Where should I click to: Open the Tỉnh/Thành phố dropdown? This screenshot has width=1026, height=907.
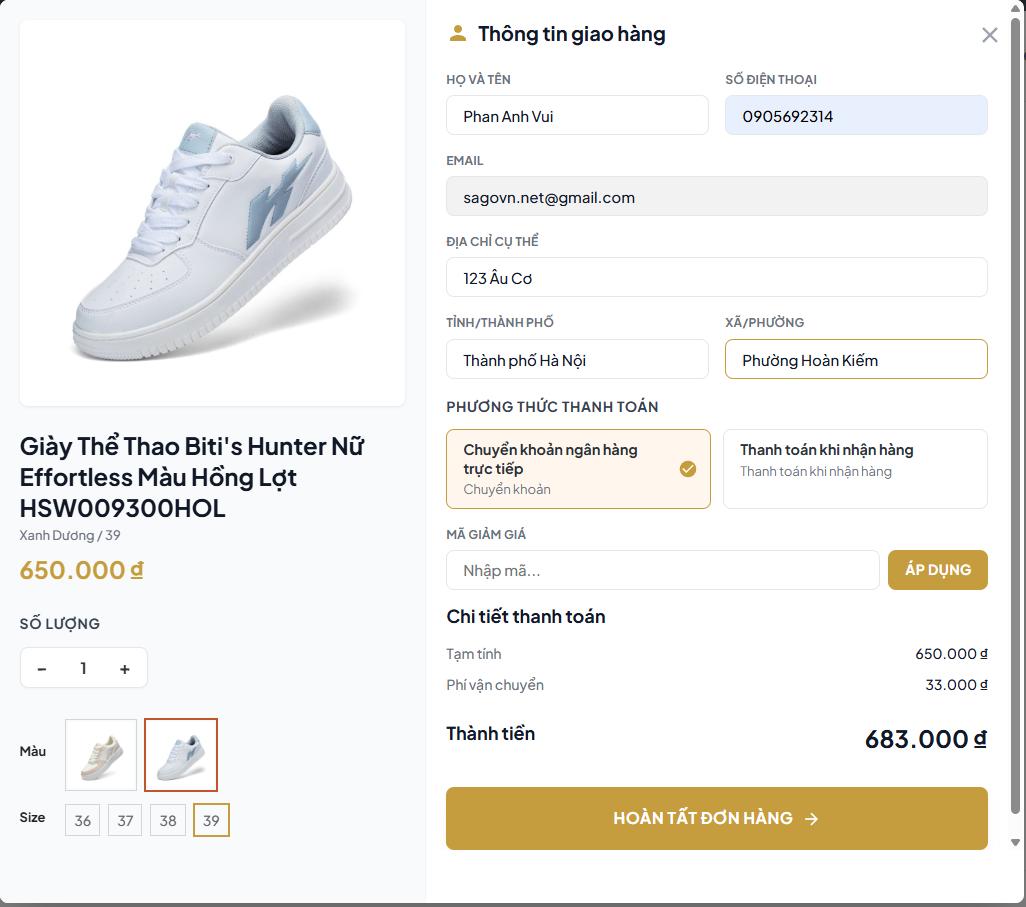tap(577, 360)
